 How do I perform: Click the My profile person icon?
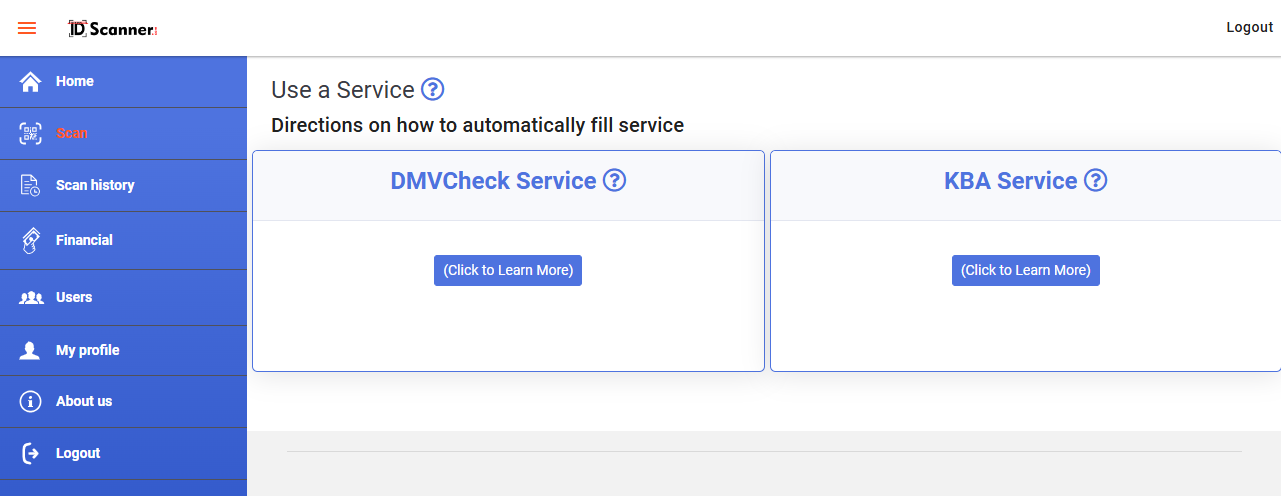coord(30,350)
